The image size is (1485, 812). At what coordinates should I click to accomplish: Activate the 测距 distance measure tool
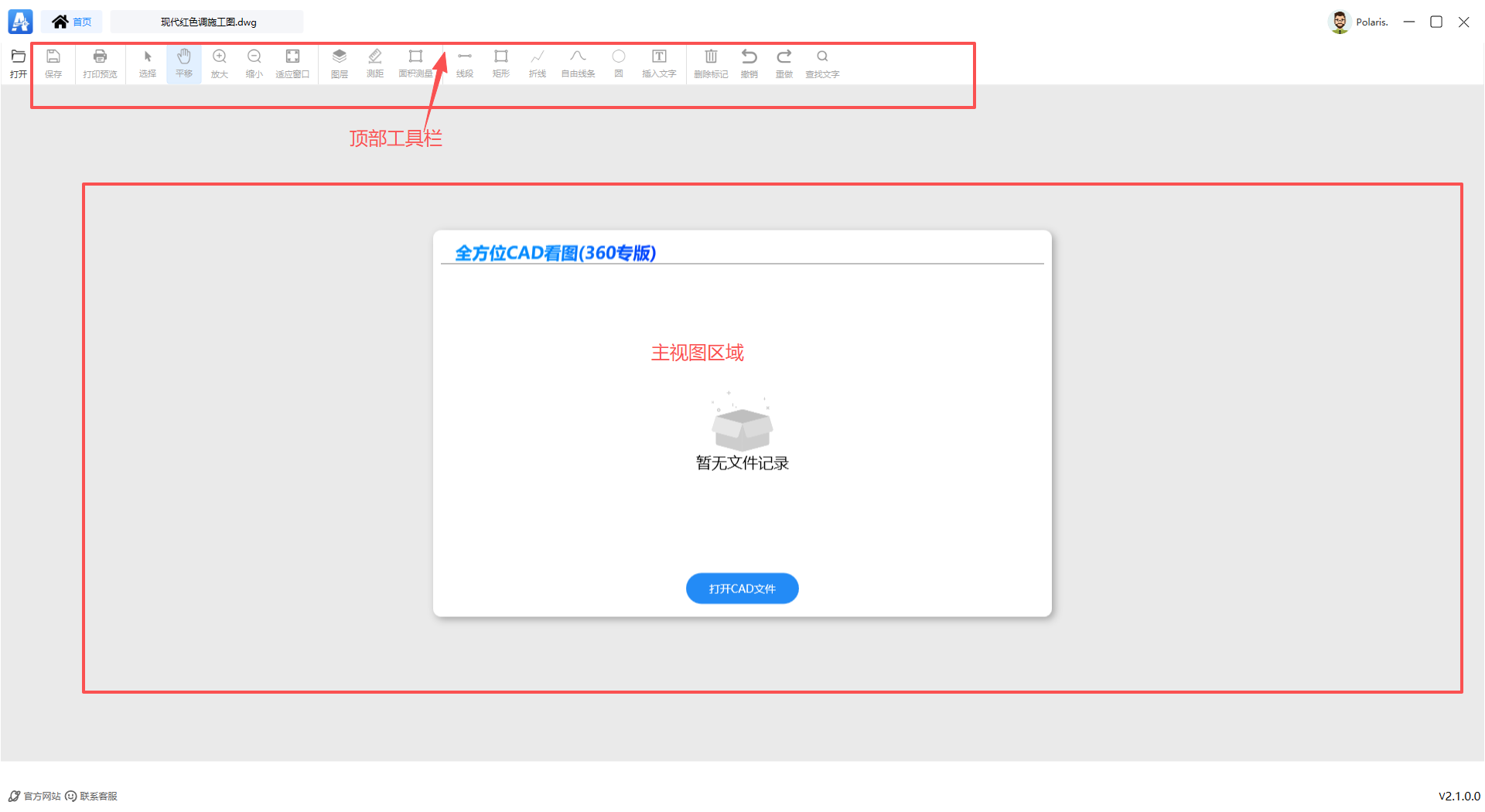[x=374, y=63]
